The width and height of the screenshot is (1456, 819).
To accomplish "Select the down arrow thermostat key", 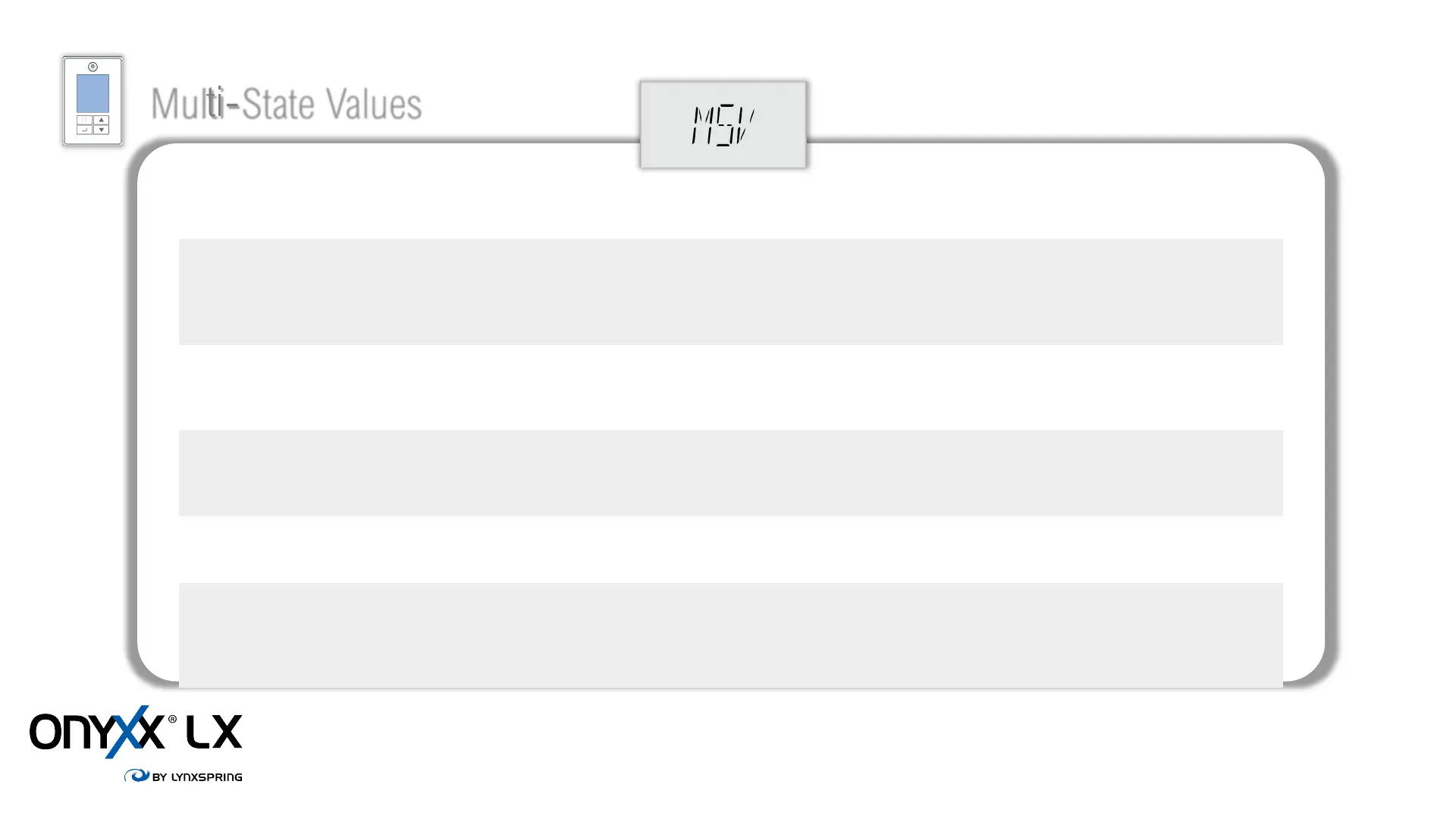I will tap(102, 130).
